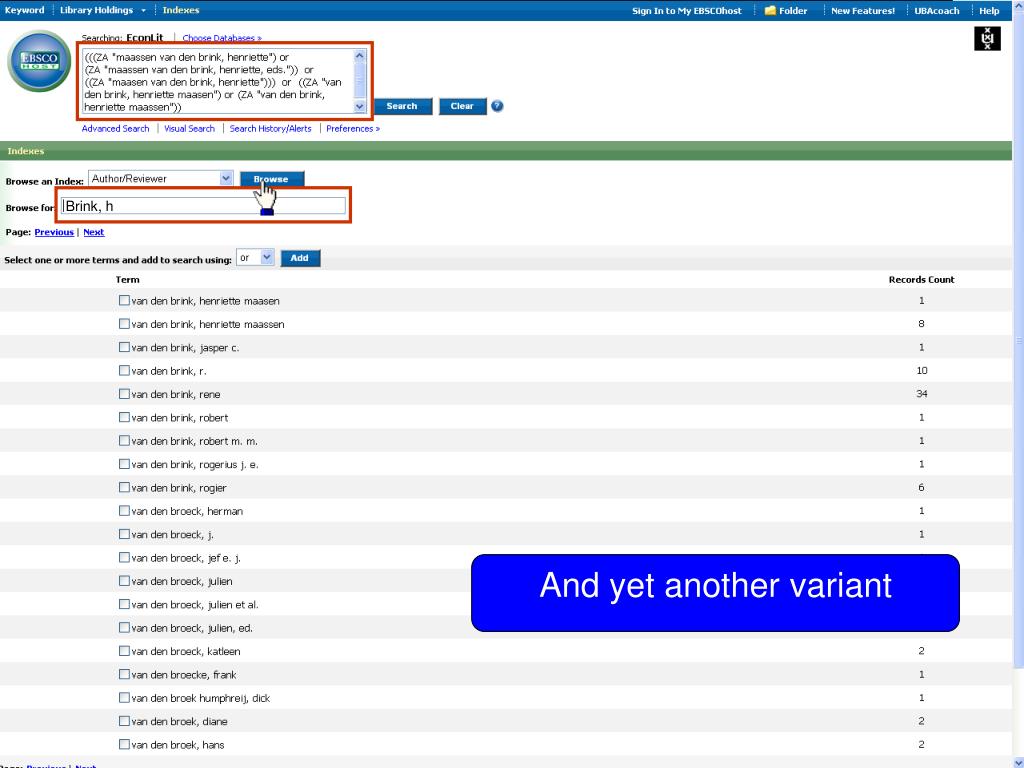Tick checkbox for van den broecke, frank

(x=124, y=674)
